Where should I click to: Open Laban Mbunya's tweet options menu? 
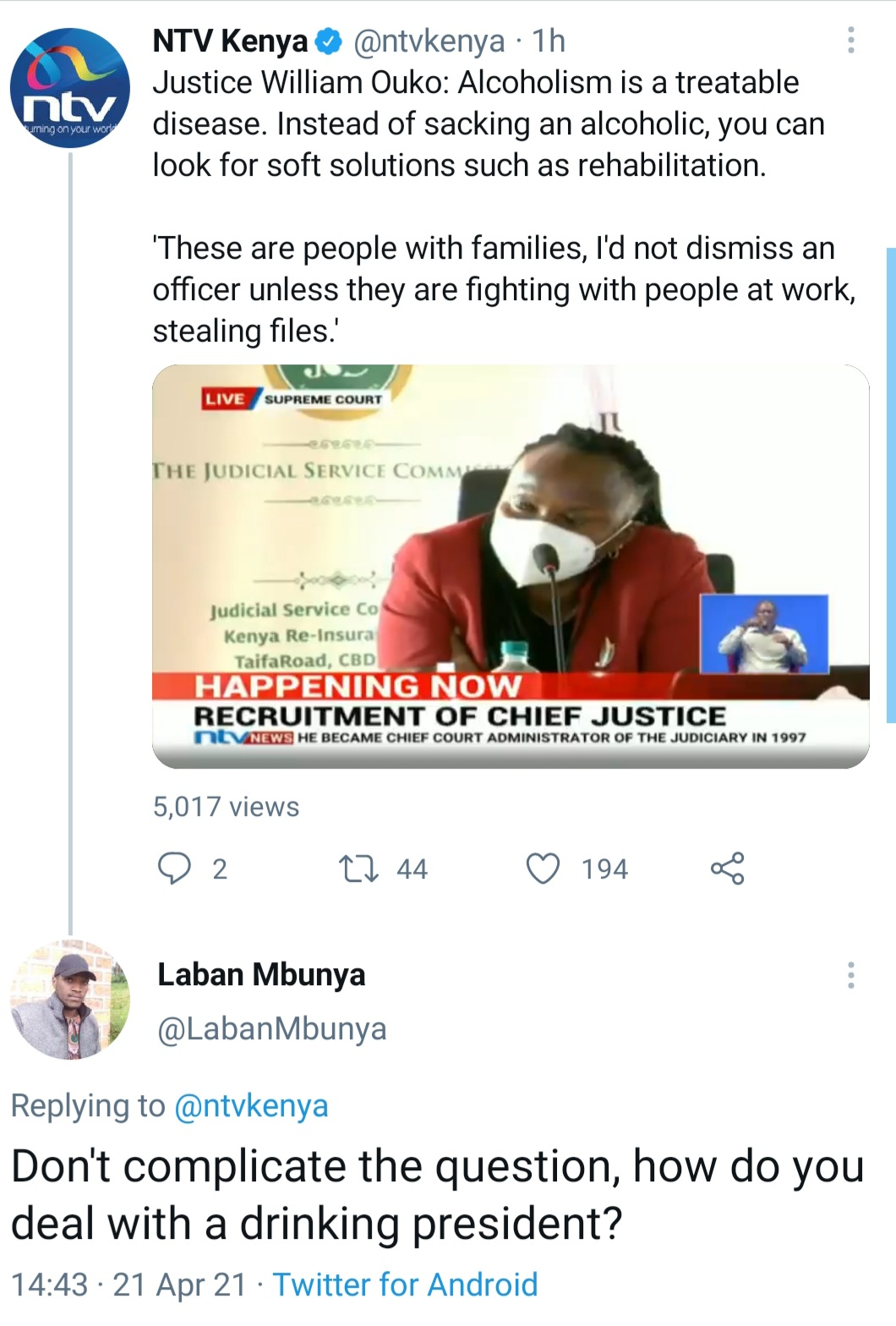pos(850,975)
